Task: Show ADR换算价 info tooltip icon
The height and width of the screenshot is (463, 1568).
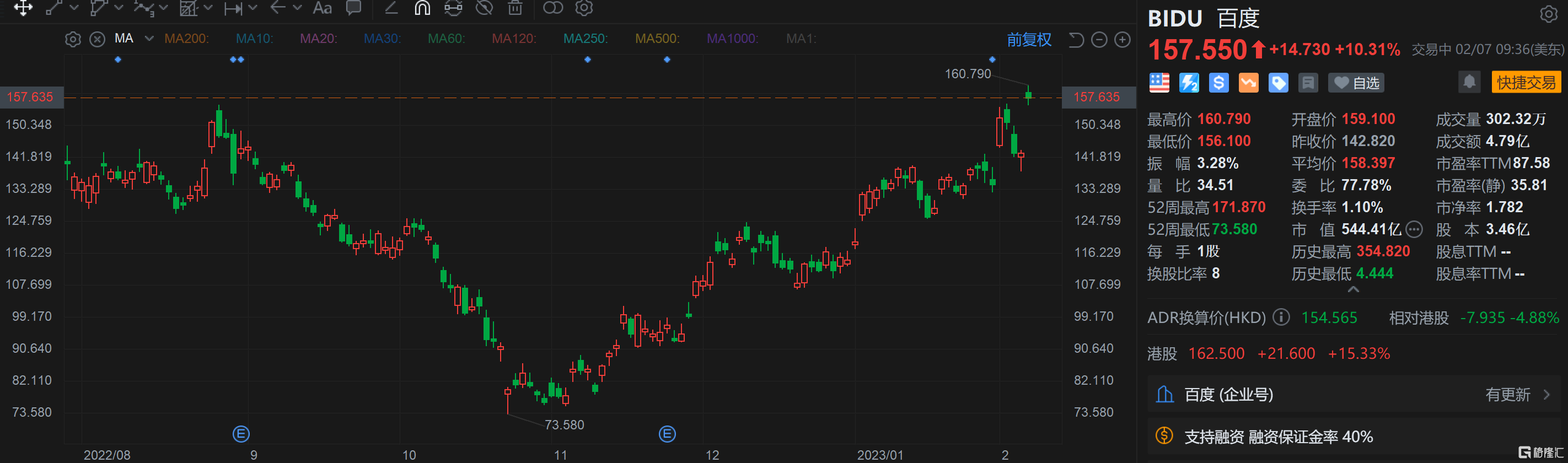Action: point(1281,317)
